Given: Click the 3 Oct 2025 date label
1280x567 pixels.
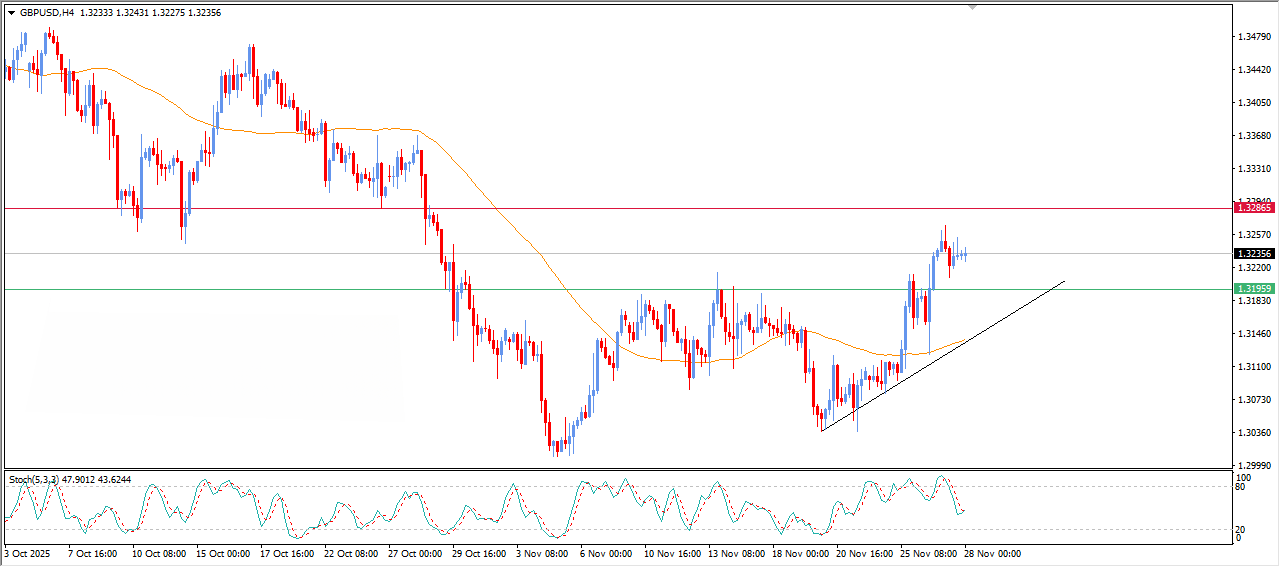Looking at the screenshot, I should coord(28,553).
